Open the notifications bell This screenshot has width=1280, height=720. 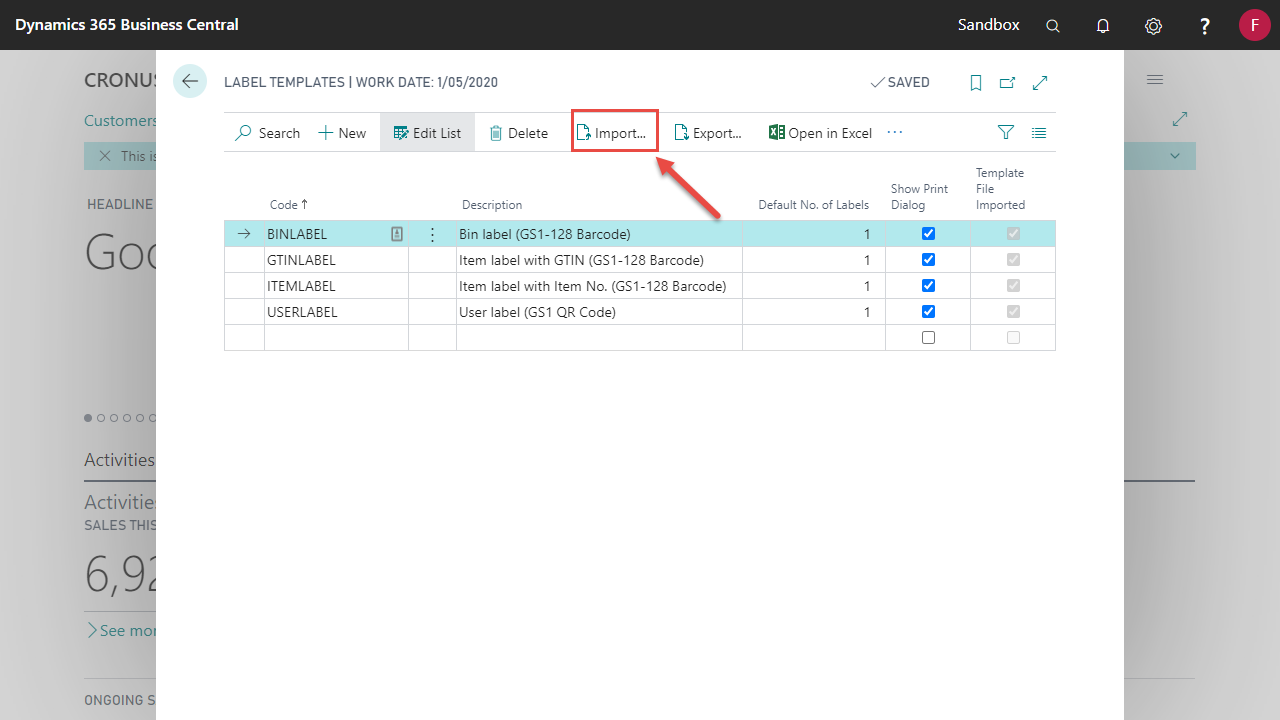click(x=1103, y=26)
